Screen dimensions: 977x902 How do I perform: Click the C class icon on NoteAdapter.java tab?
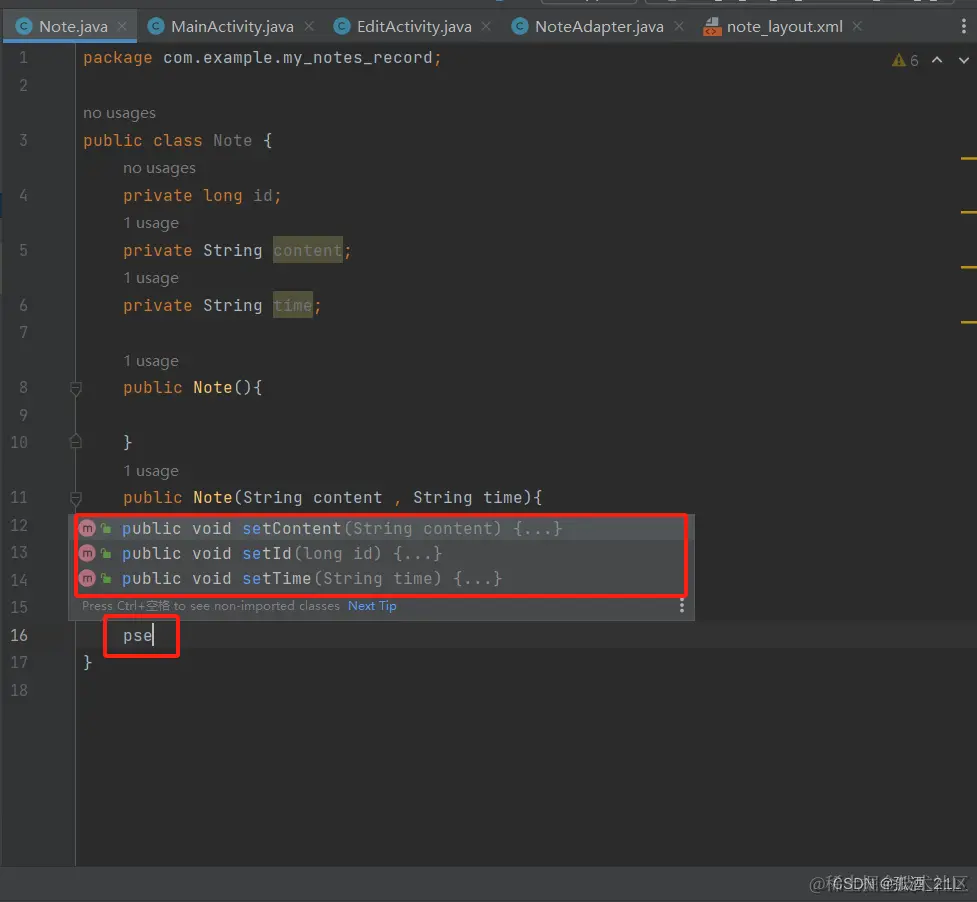[520, 26]
